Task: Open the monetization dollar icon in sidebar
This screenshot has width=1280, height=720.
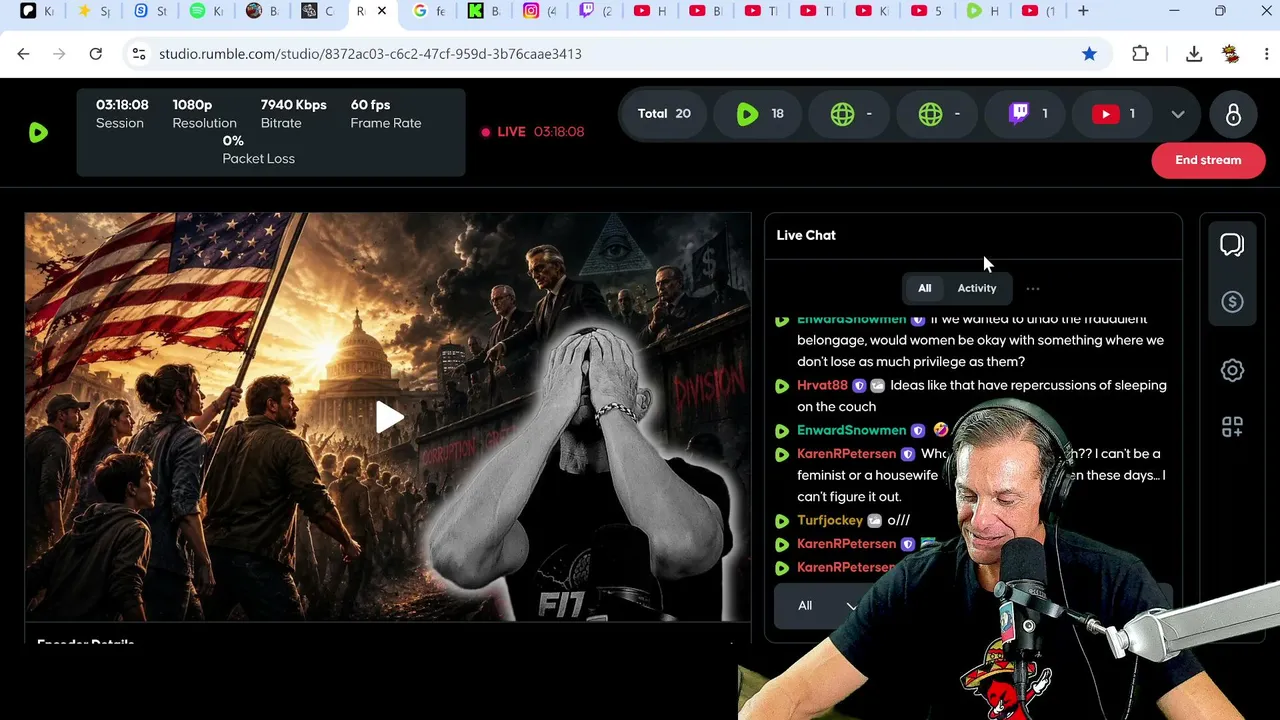Action: click(x=1232, y=302)
